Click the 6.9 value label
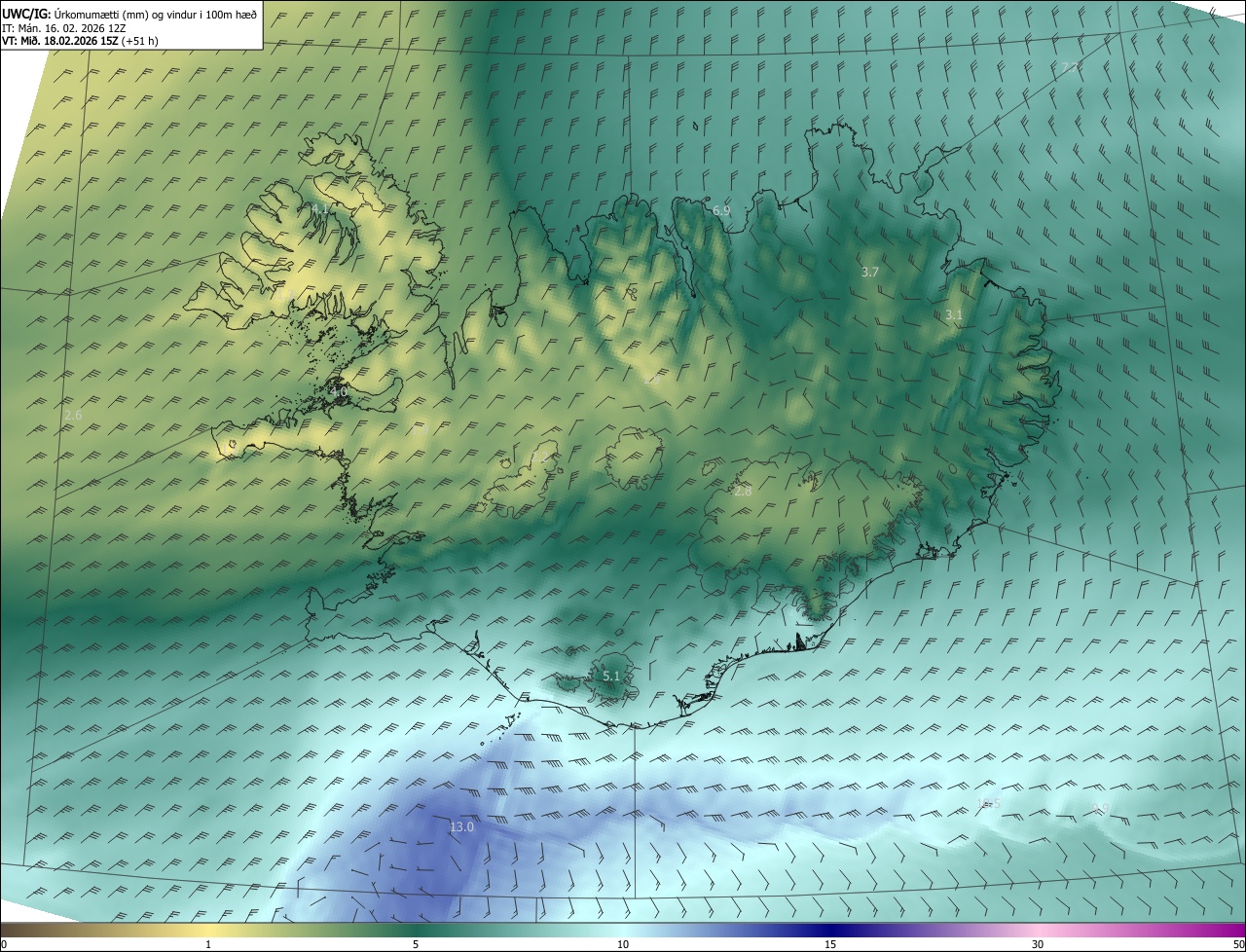Viewport: 1246px width, 952px height. 721,210
